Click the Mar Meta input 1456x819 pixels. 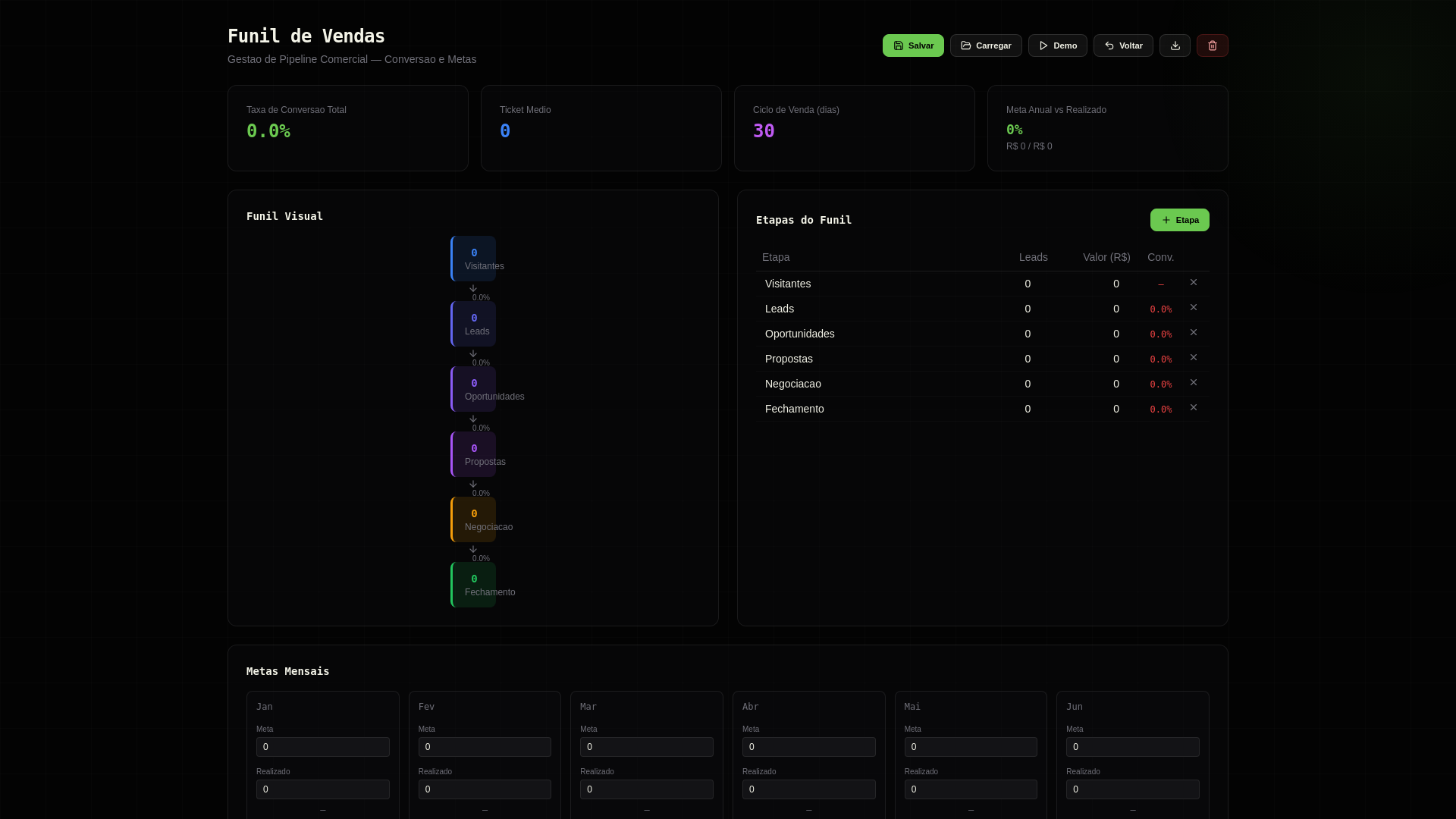647,747
